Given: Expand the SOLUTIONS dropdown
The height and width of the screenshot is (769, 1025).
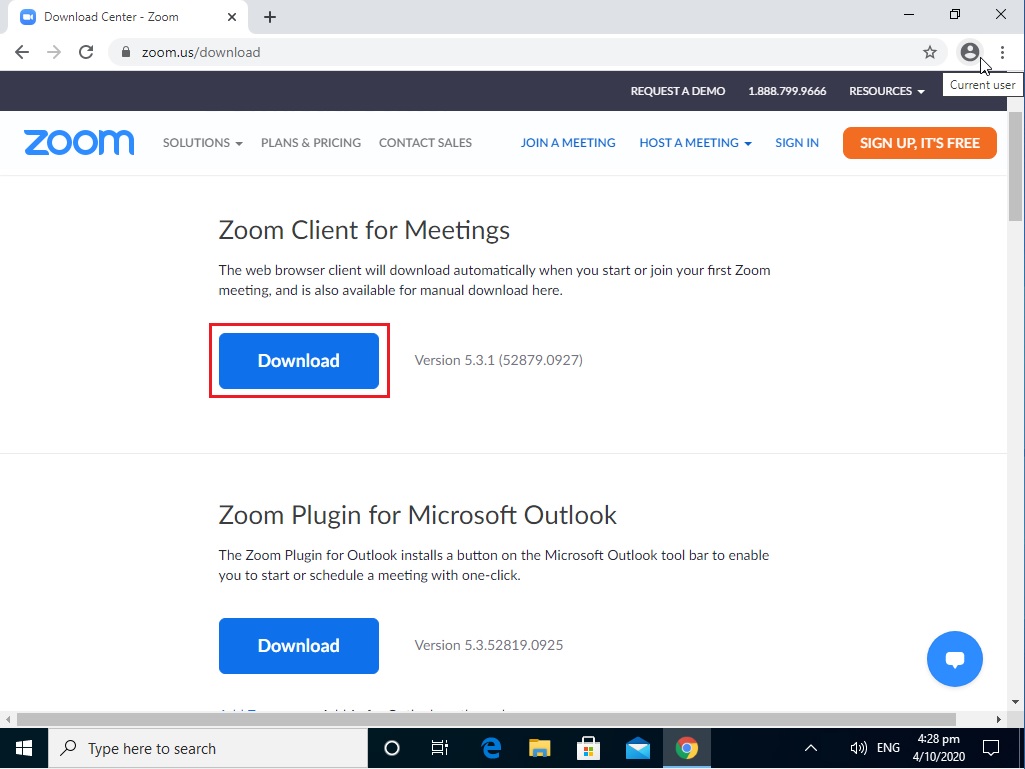Looking at the screenshot, I should click(x=203, y=143).
